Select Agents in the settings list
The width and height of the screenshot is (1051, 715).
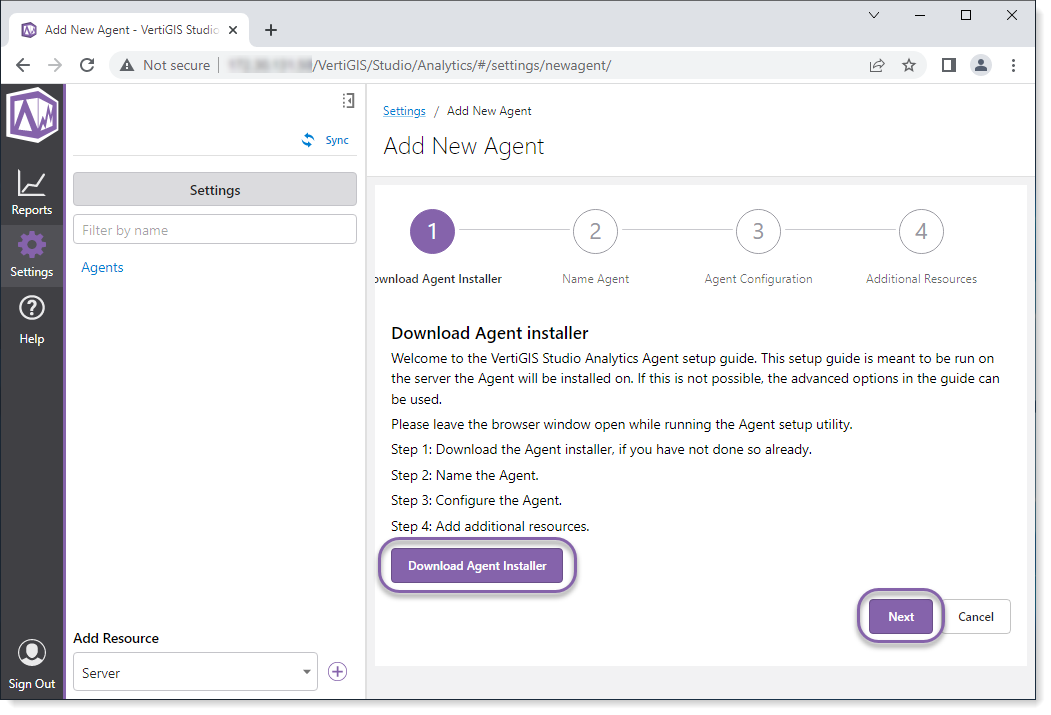coord(103,268)
